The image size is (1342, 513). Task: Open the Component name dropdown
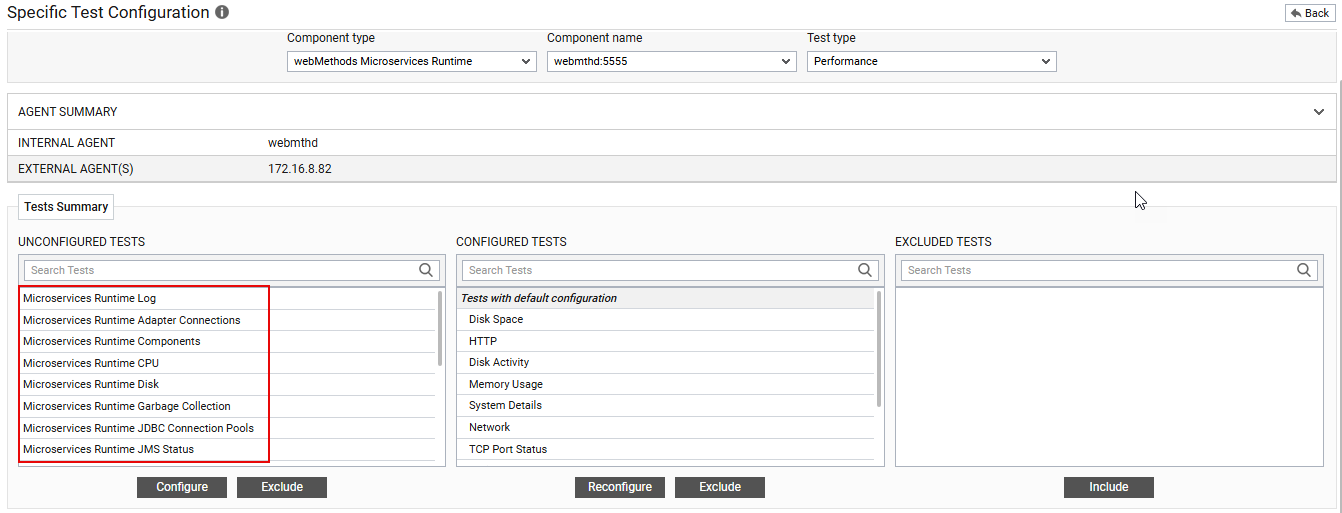click(671, 62)
